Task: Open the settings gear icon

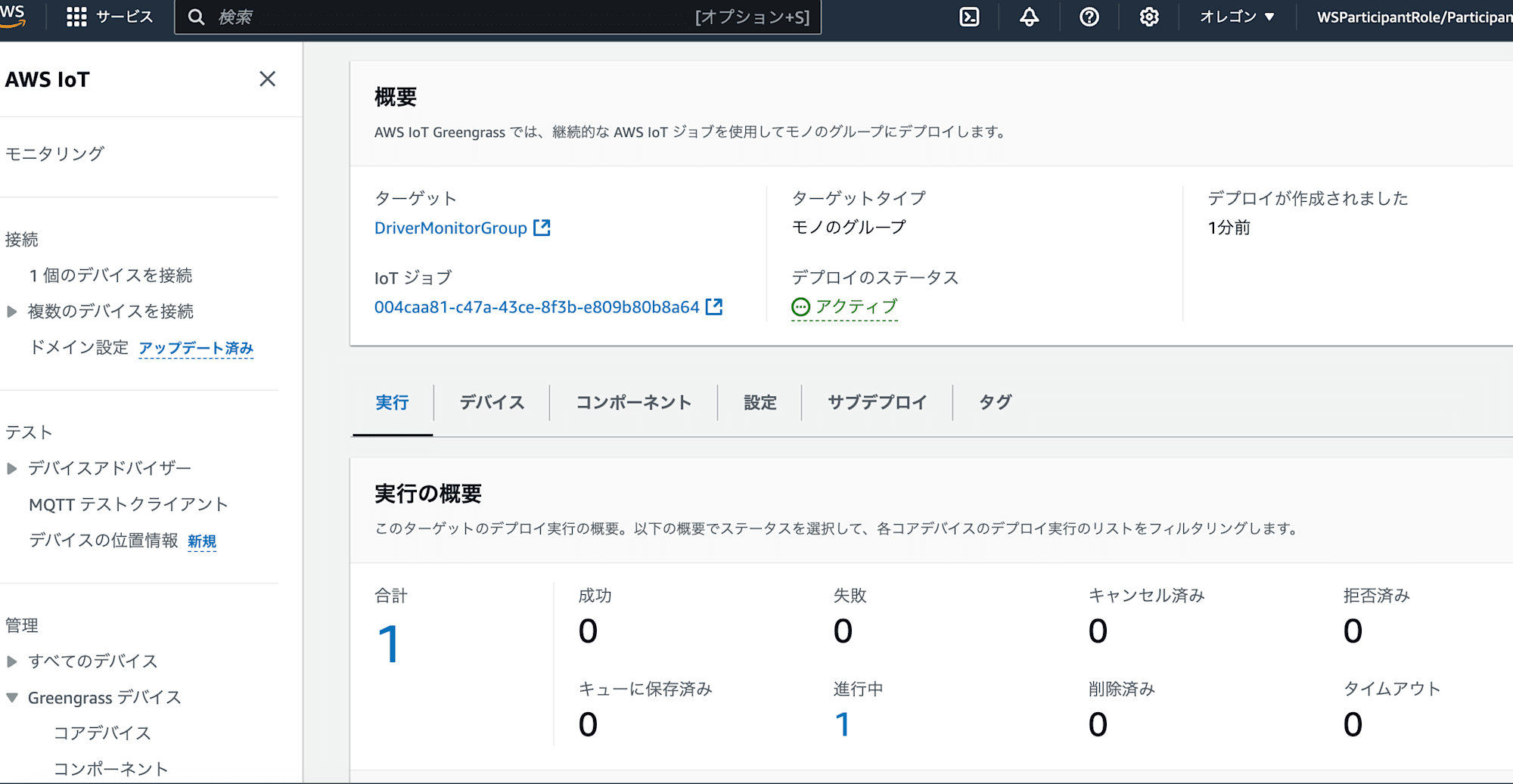Action: tap(1149, 17)
